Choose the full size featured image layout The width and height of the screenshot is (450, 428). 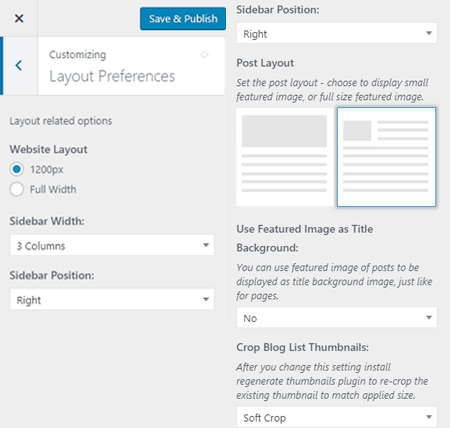click(x=285, y=157)
